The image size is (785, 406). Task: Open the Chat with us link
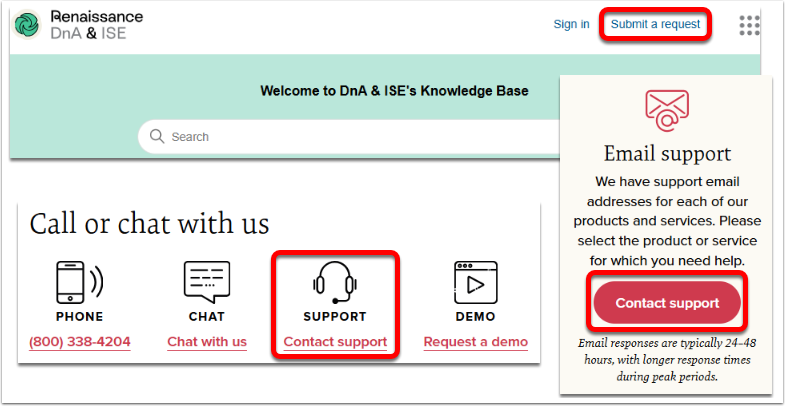pyautogui.click(x=207, y=342)
